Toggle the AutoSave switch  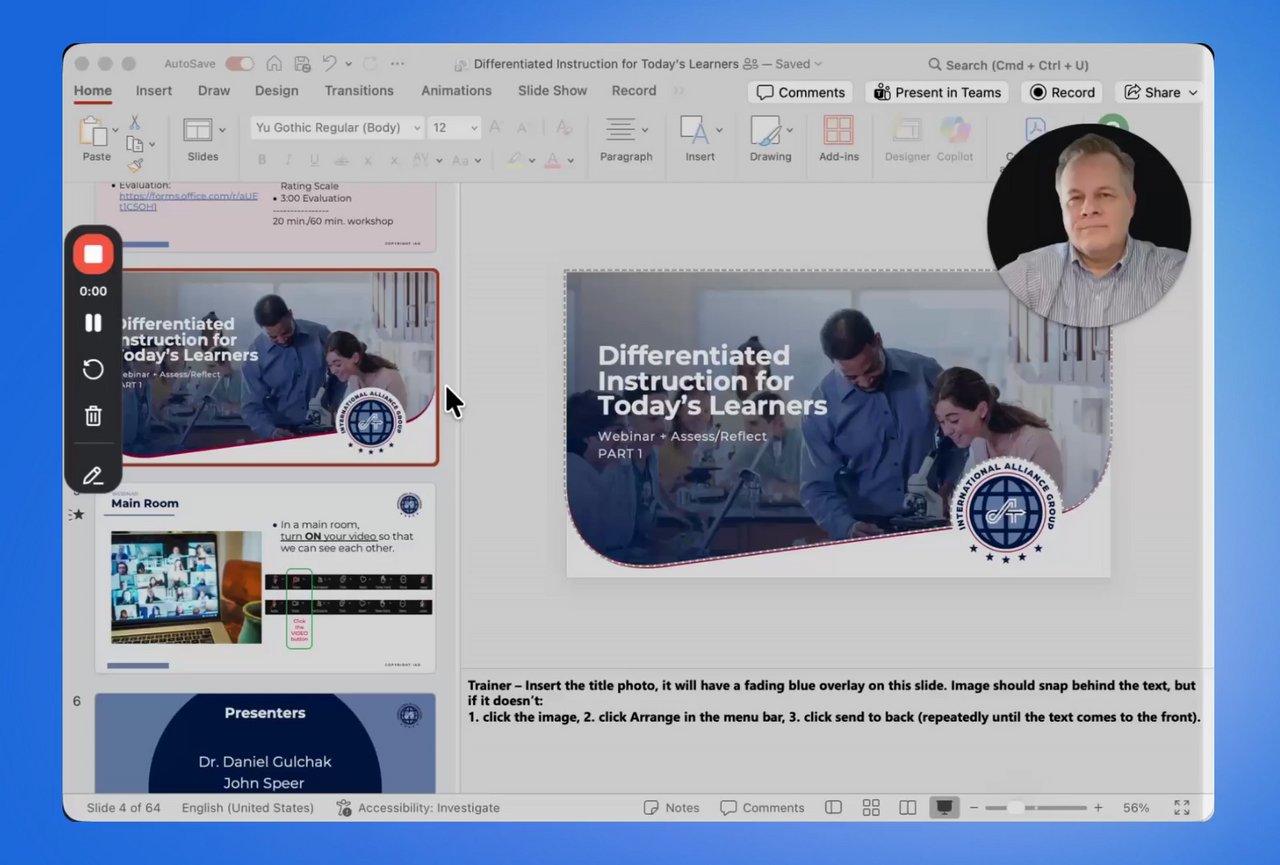pyautogui.click(x=239, y=64)
